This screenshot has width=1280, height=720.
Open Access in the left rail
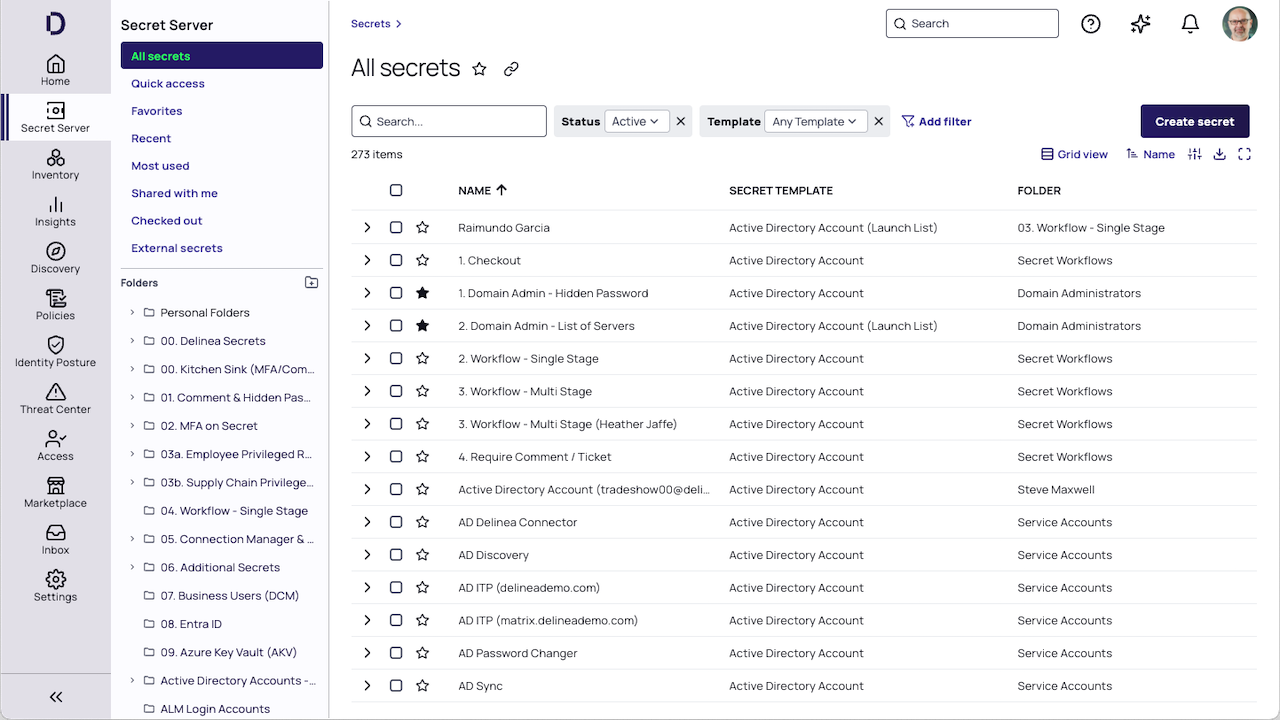[55, 446]
